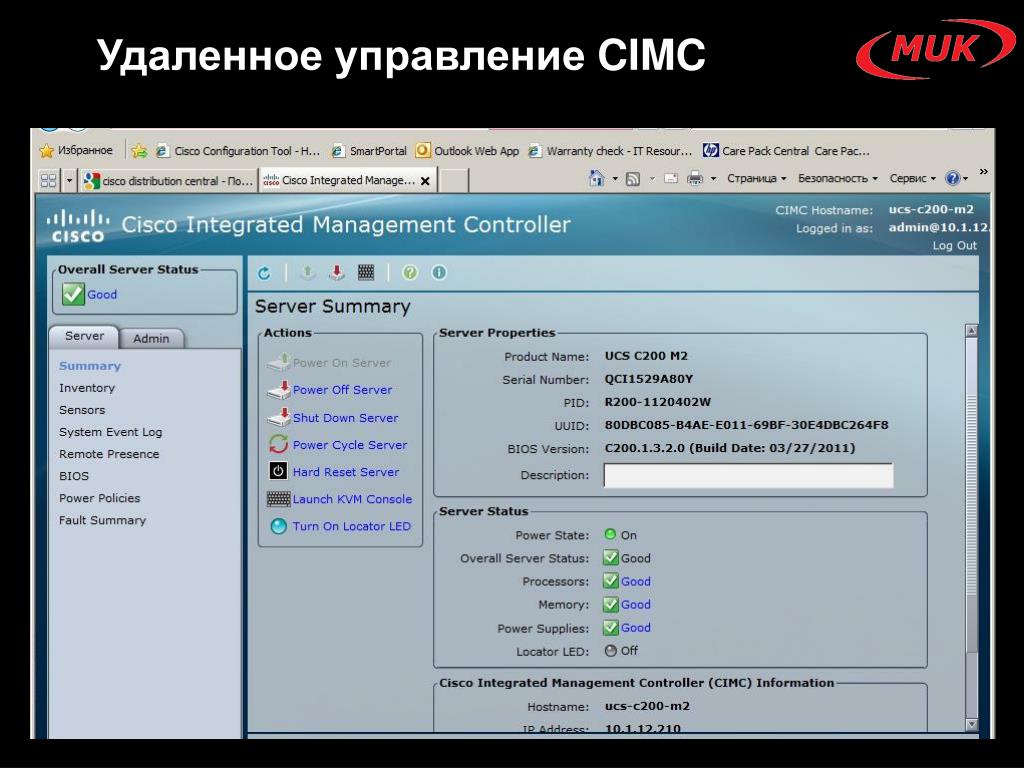Click the RSS feeds icon
Screen dimensions: 1024x768
[632, 178]
